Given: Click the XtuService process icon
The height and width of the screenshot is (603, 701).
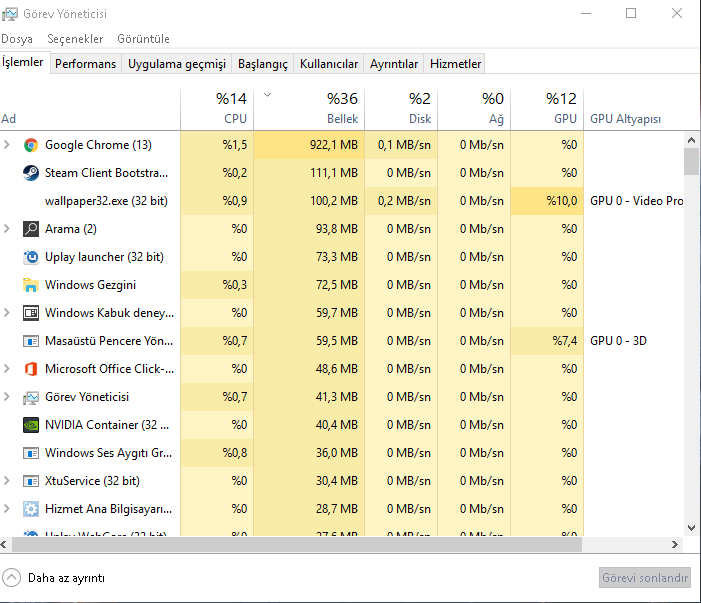Looking at the screenshot, I should click(31, 481).
